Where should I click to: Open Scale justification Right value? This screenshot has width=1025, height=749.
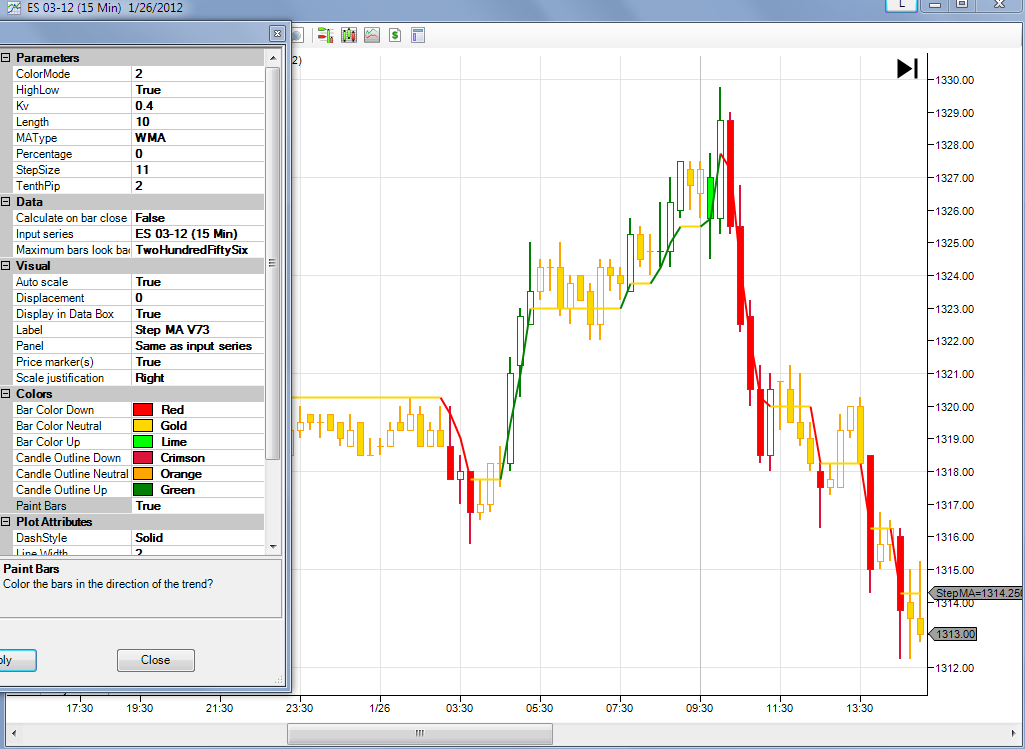(x=198, y=378)
